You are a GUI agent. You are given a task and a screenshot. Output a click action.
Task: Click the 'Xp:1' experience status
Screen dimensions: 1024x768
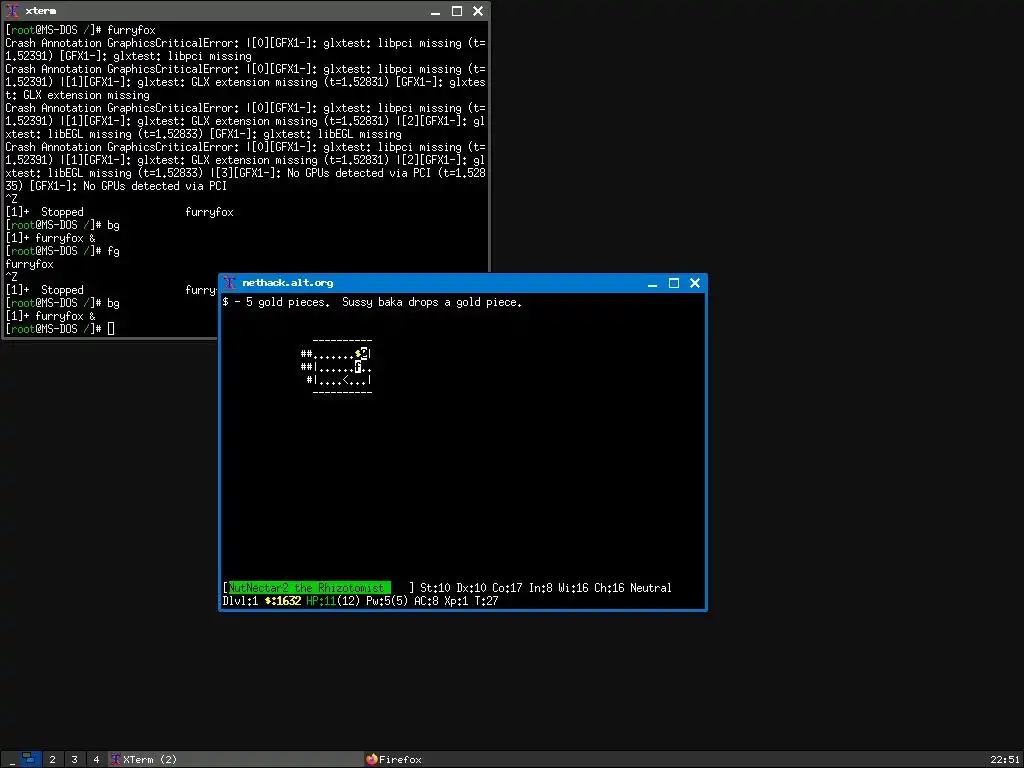coord(456,601)
